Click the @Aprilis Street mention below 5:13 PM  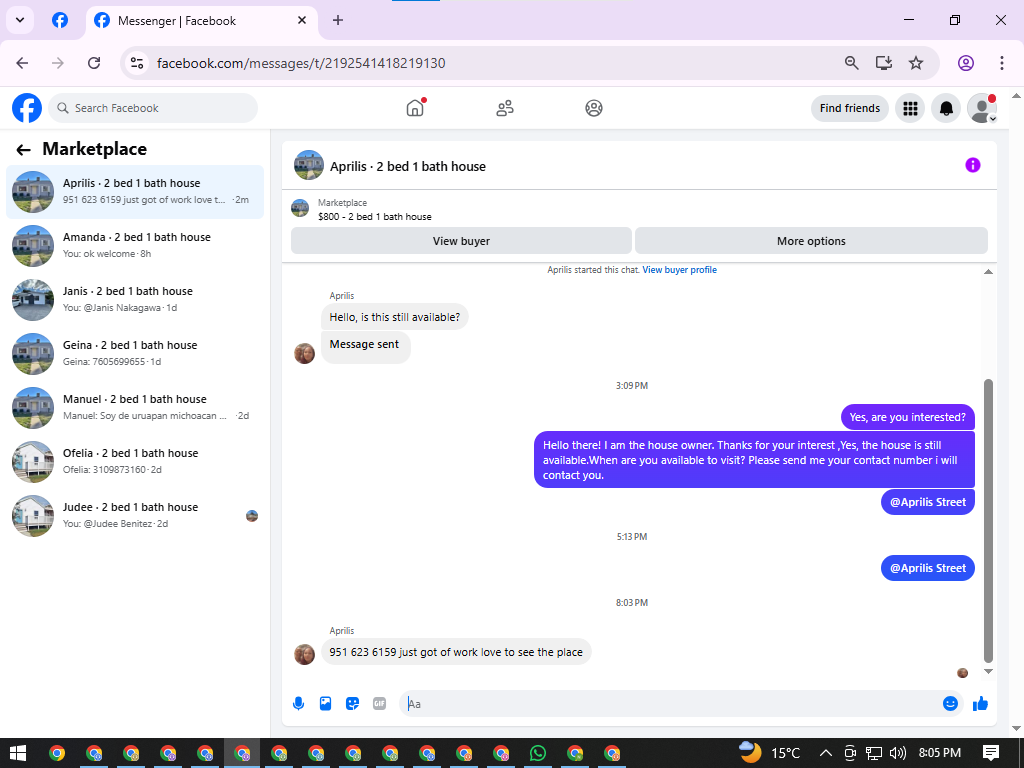927,568
